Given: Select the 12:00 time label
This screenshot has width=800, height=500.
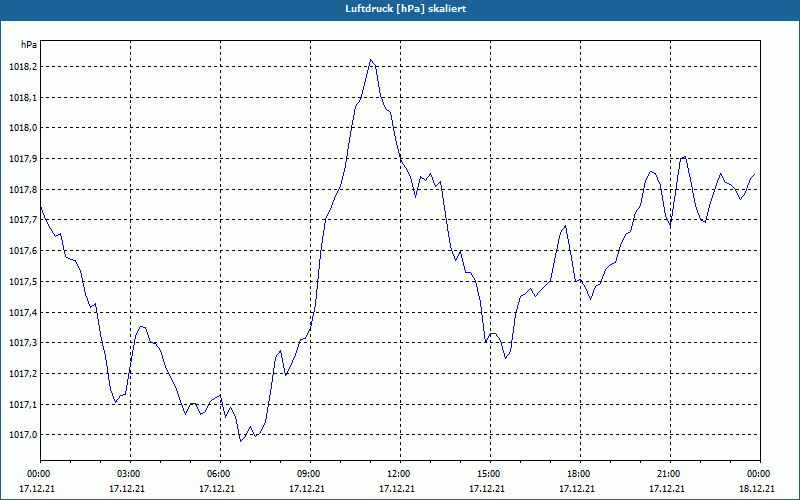Looking at the screenshot, I should click(398, 474).
